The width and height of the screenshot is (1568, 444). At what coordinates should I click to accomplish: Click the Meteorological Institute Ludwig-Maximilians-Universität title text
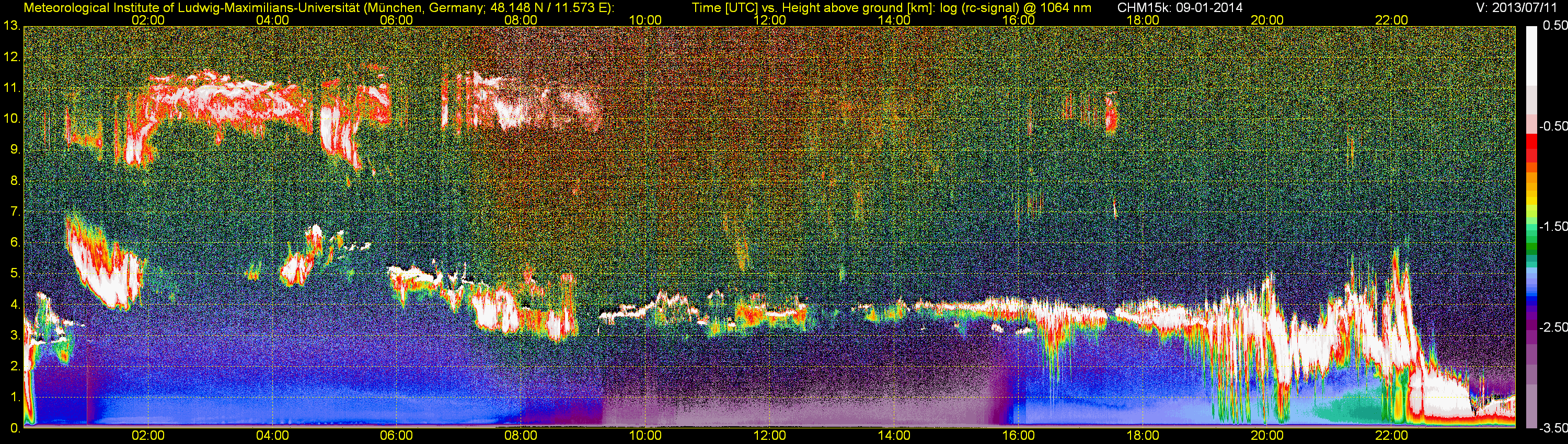(x=318, y=8)
